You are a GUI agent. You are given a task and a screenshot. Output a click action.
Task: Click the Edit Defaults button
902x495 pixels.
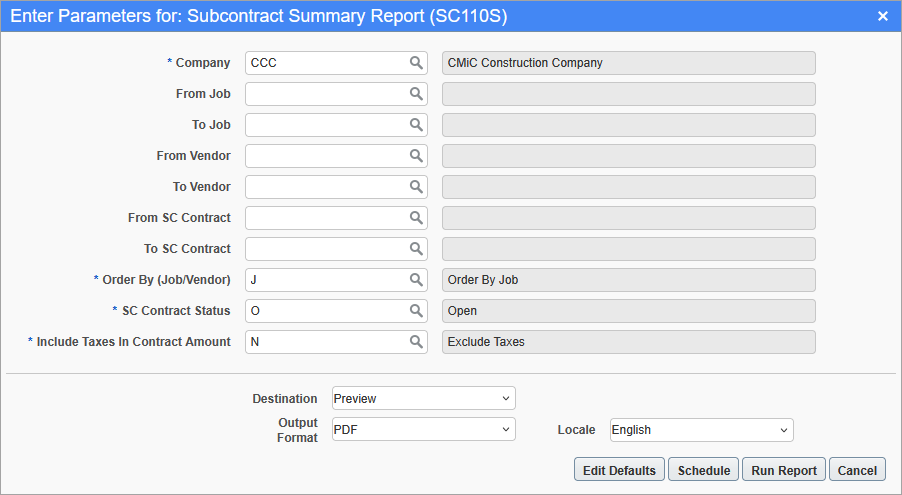[x=619, y=470]
